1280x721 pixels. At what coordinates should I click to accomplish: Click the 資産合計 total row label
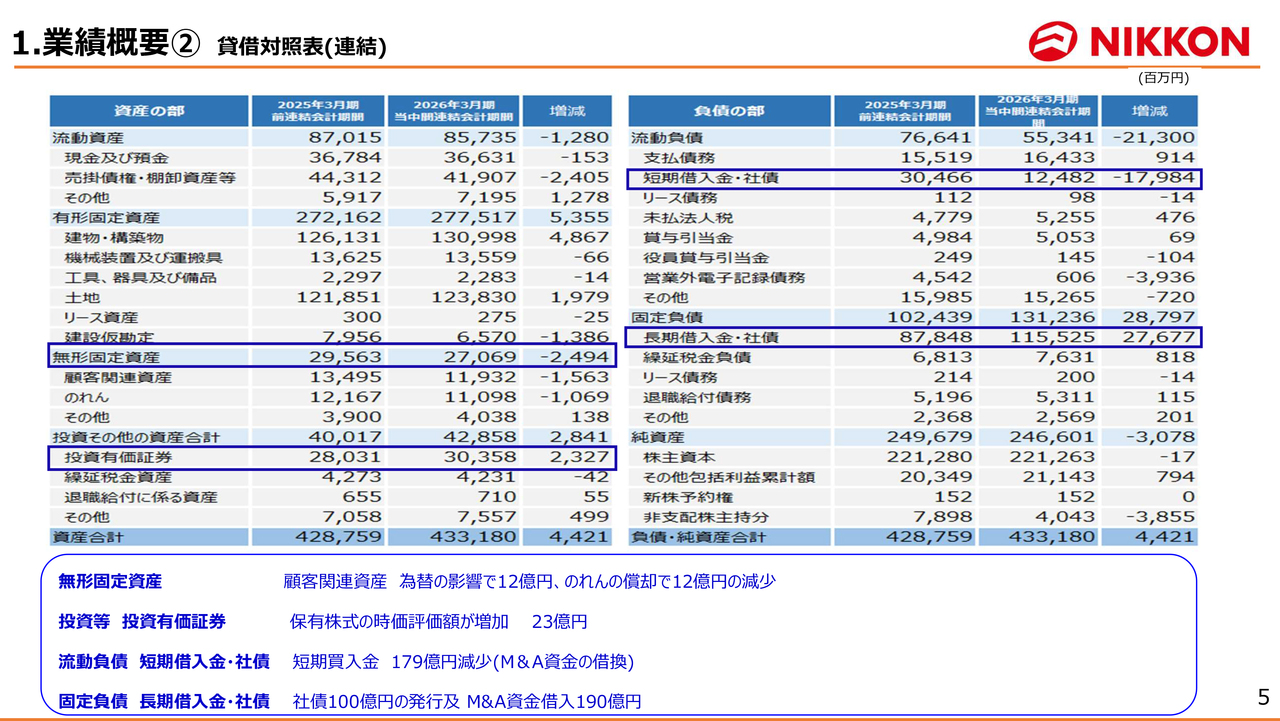88,537
